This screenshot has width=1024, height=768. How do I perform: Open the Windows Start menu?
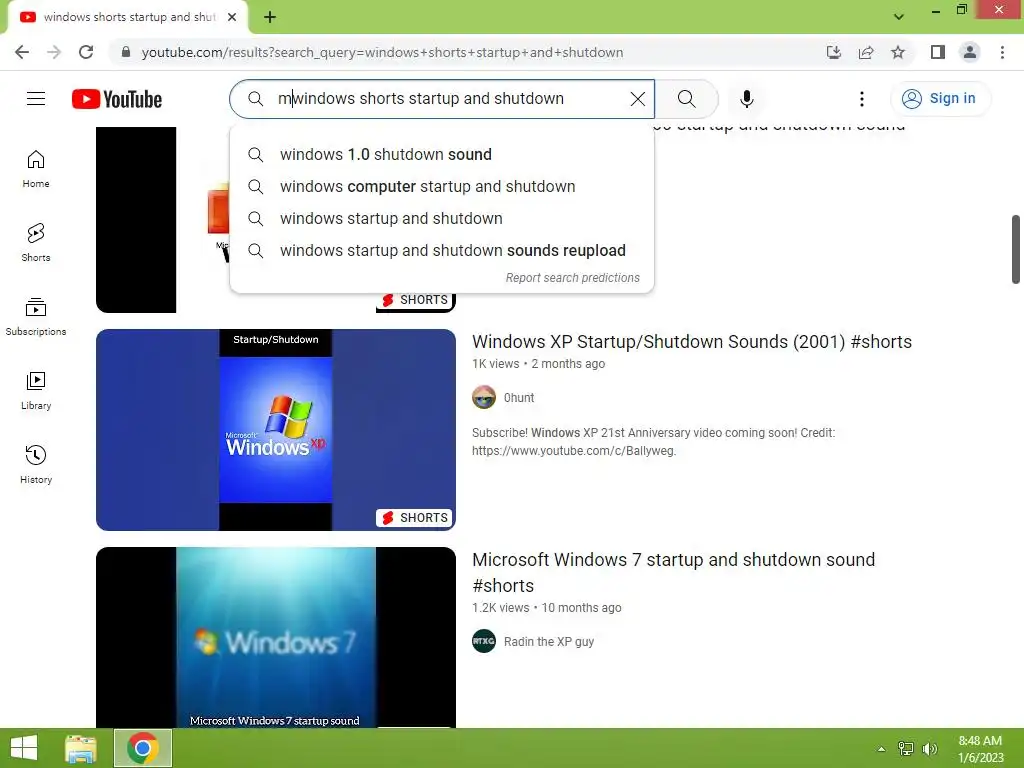pos(24,748)
